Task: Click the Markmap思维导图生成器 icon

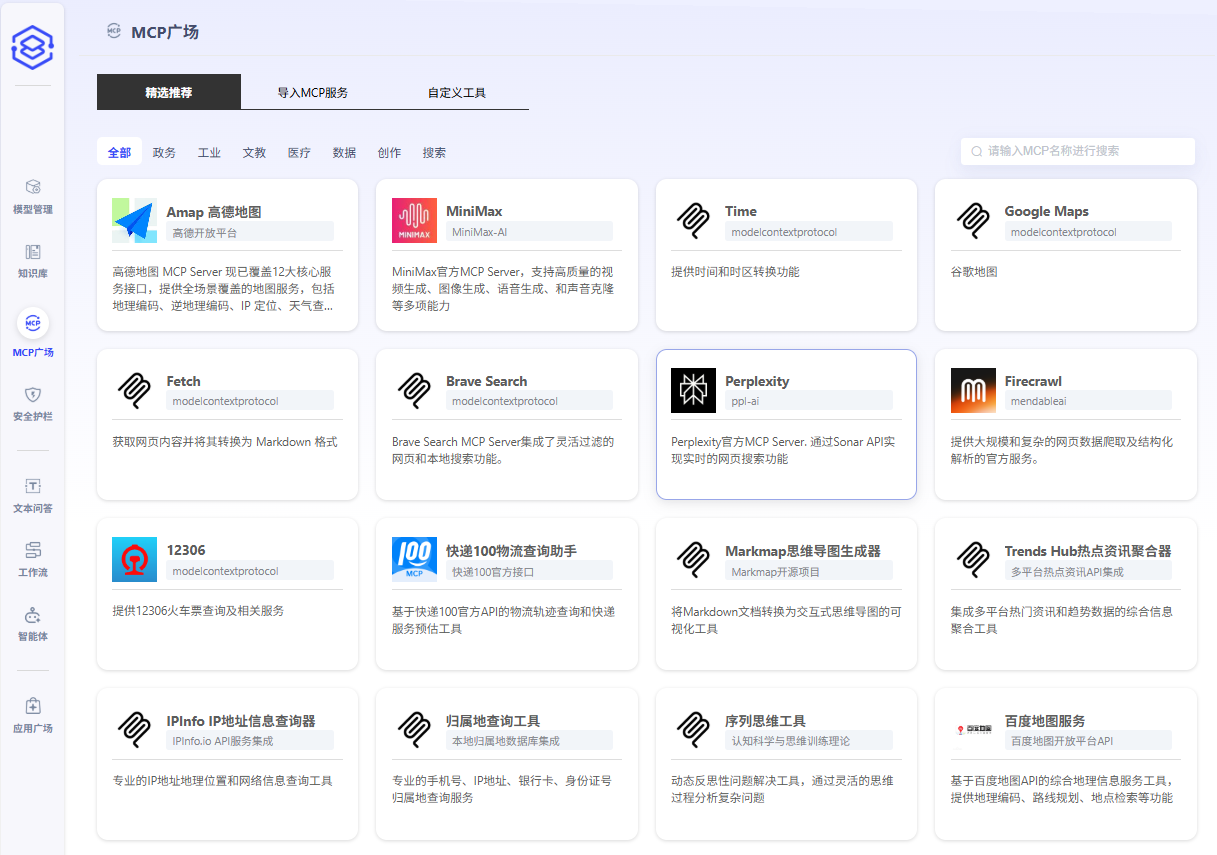Action: 693,560
